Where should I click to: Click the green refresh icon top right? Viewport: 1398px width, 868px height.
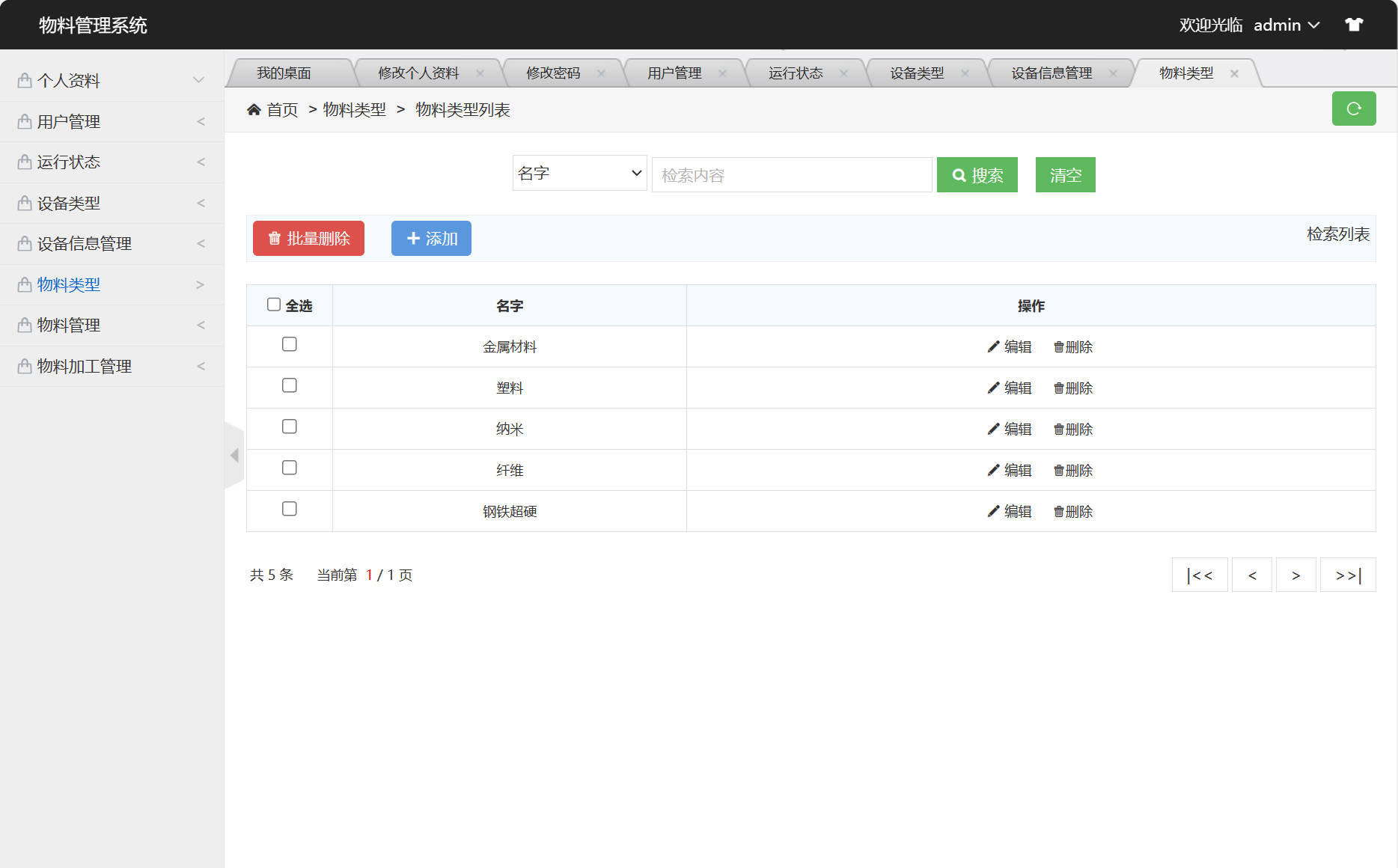tap(1354, 109)
